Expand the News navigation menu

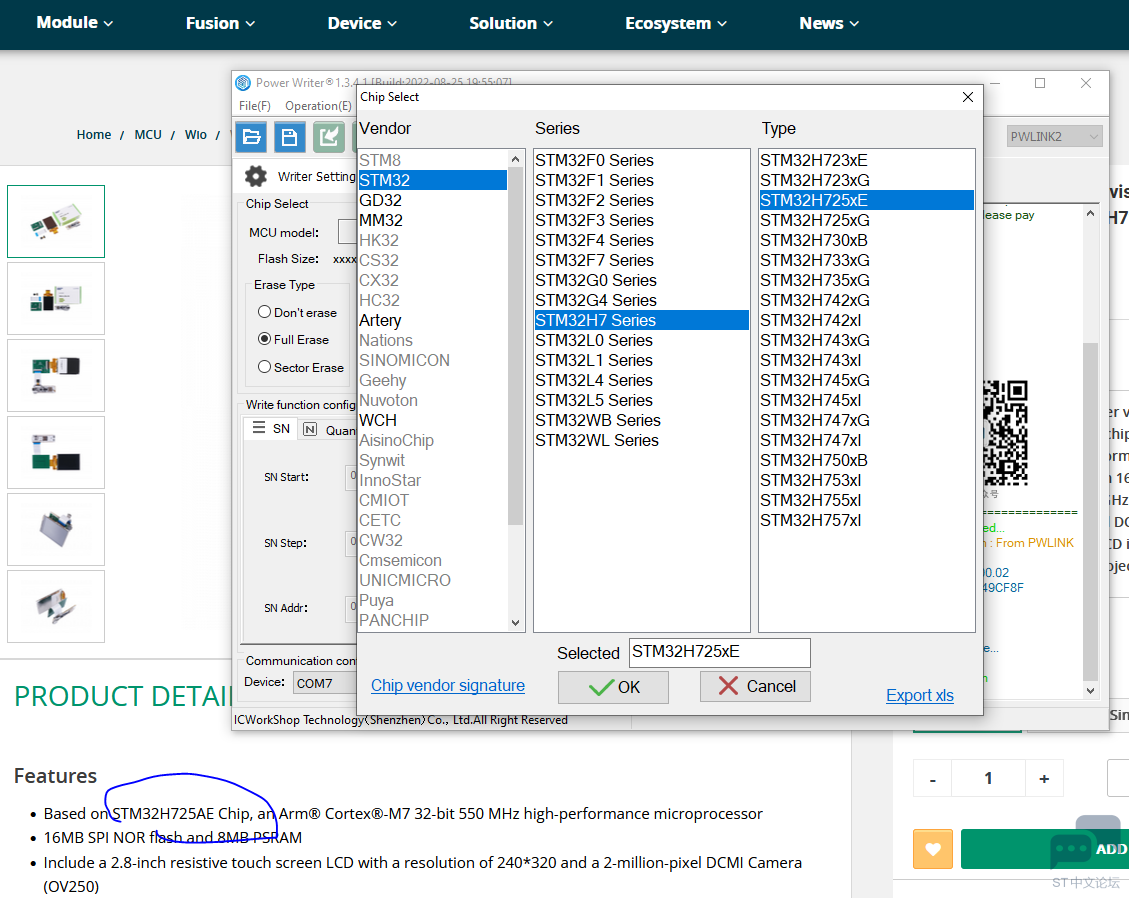pyautogui.click(x=829, y=24)
